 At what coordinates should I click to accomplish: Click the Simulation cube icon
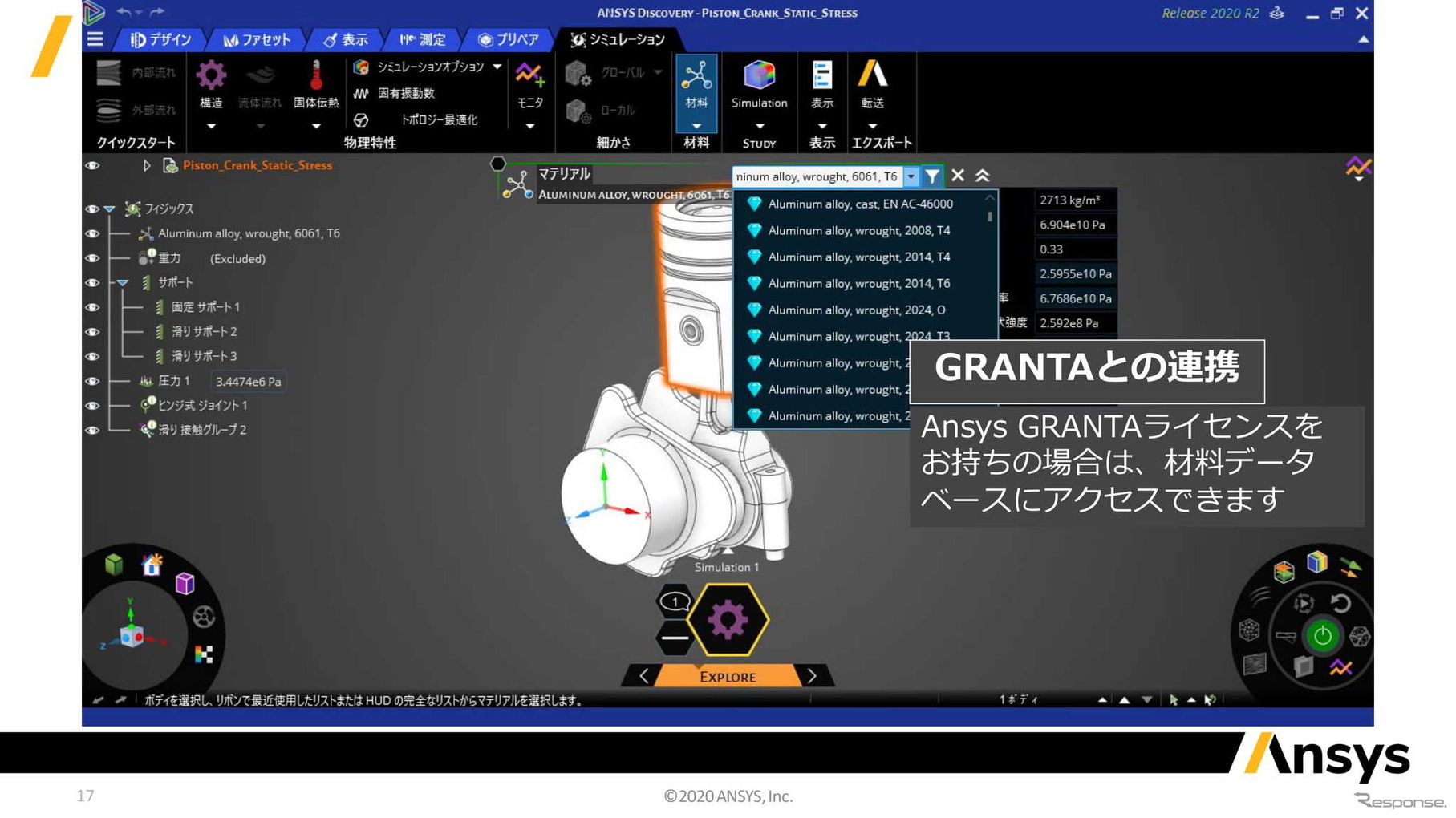click(759, 76)
